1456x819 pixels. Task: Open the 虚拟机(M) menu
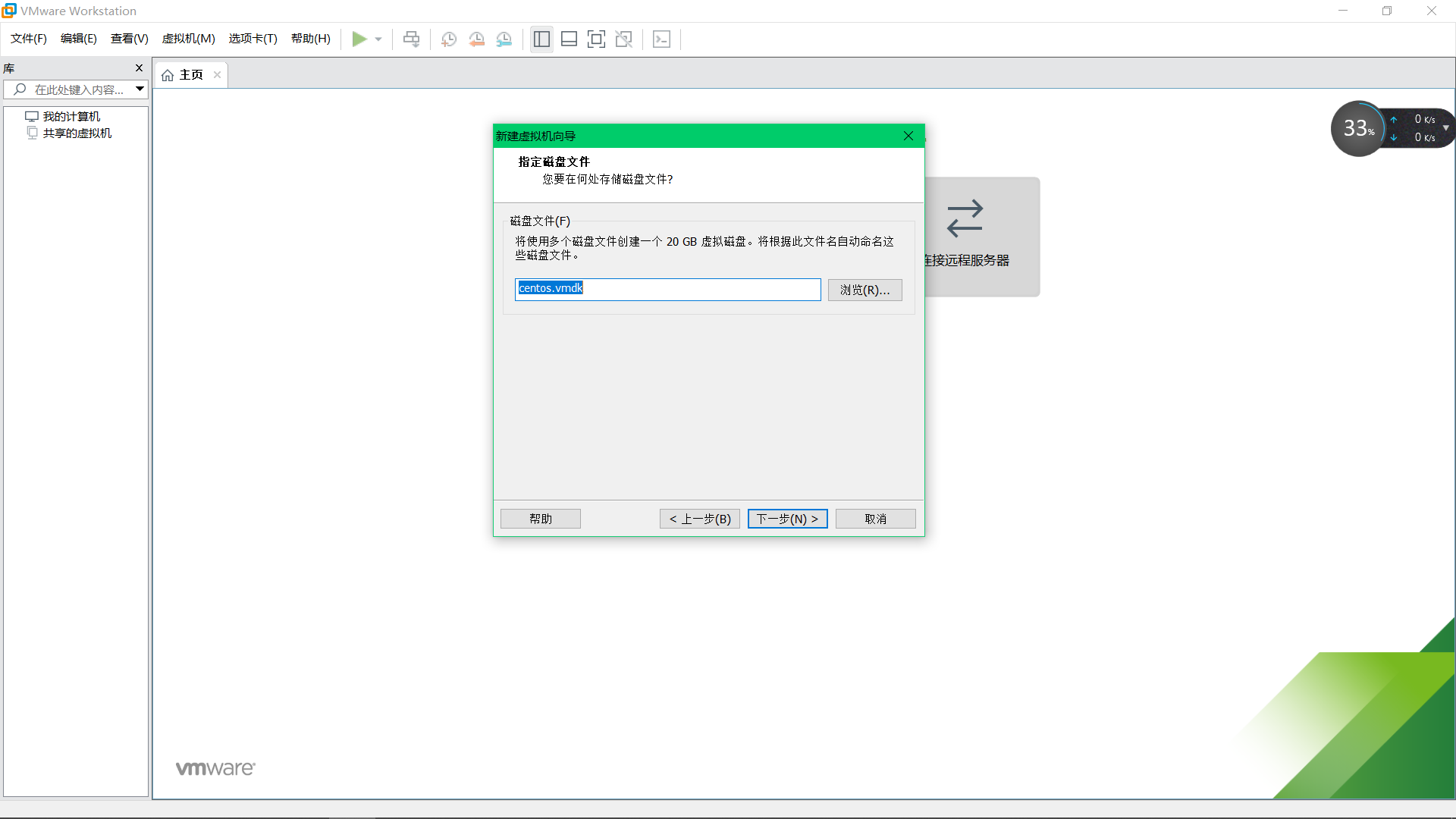189,39
